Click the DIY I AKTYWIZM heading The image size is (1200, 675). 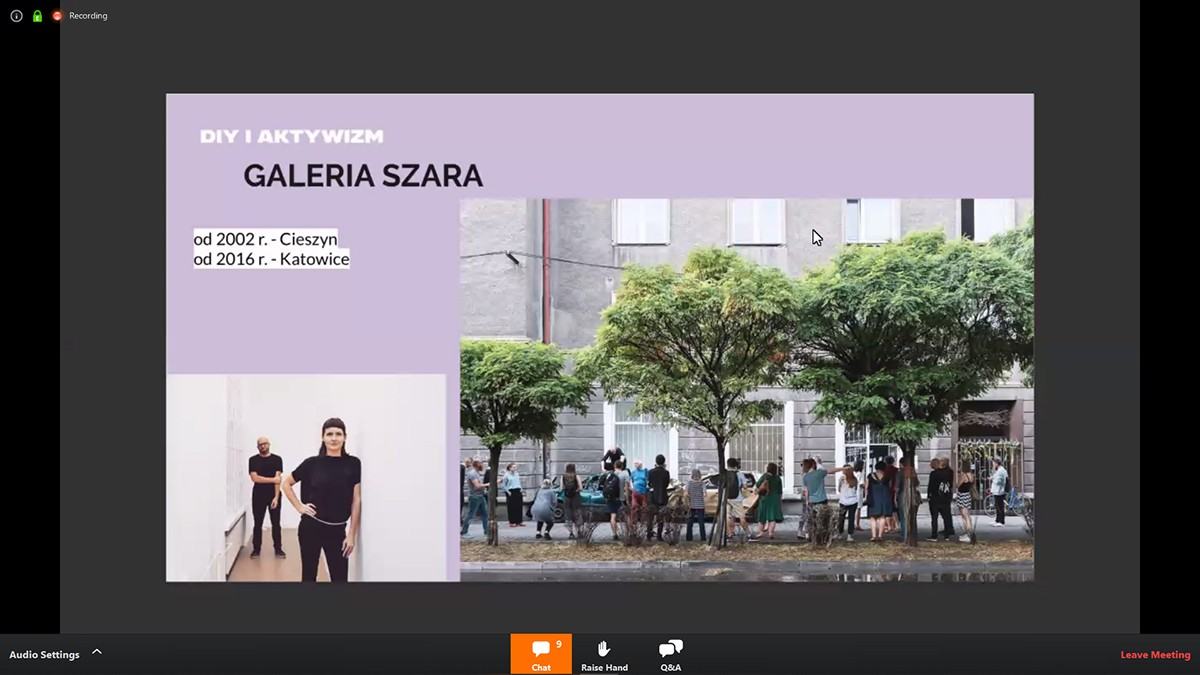(291, 136)
